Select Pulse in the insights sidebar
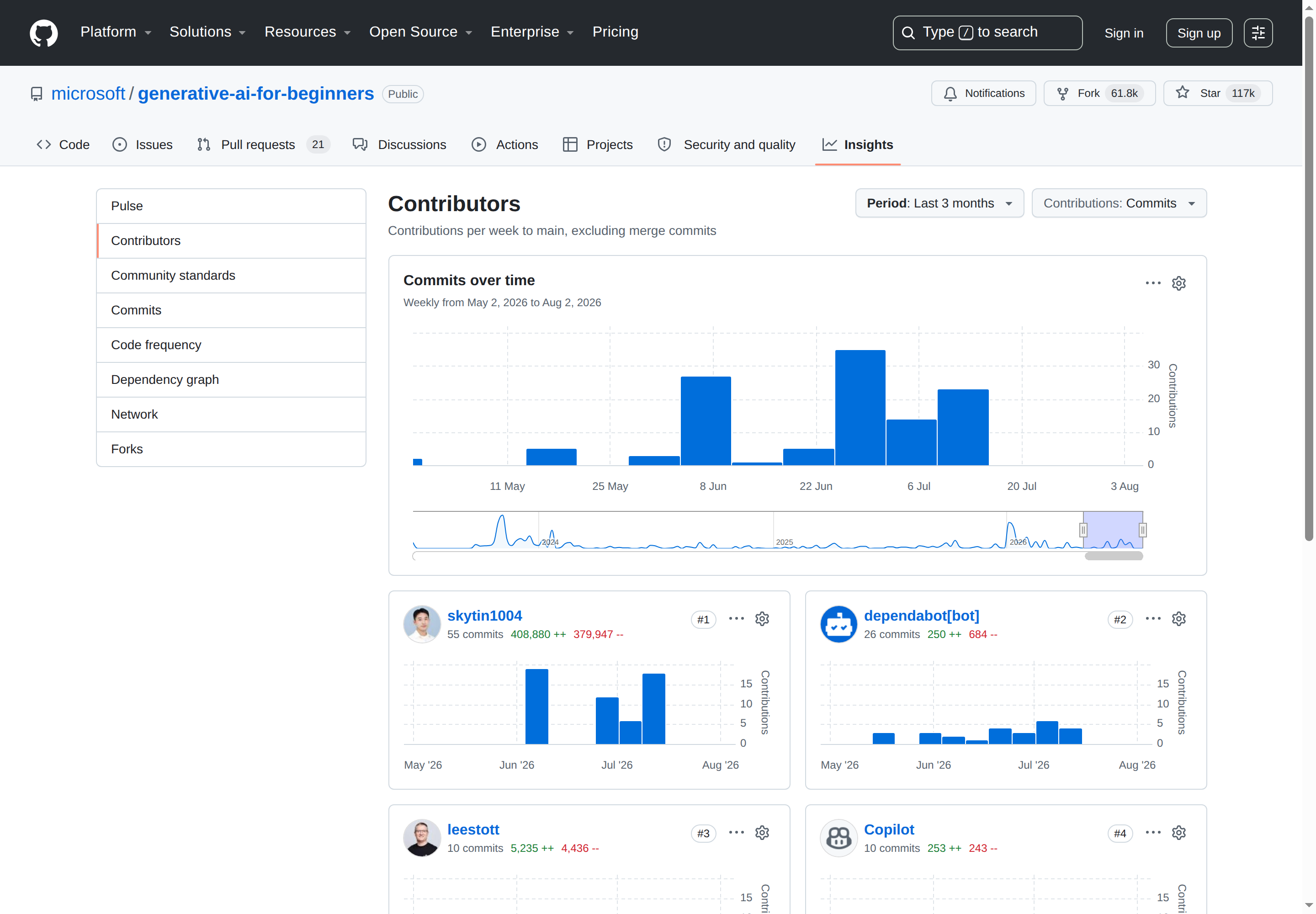The height and width of the screenshot is (914, 1316). point(231,206)
